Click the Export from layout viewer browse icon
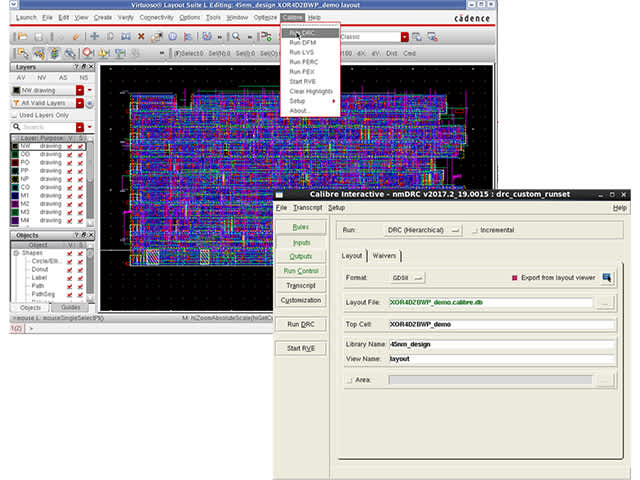 607,278
